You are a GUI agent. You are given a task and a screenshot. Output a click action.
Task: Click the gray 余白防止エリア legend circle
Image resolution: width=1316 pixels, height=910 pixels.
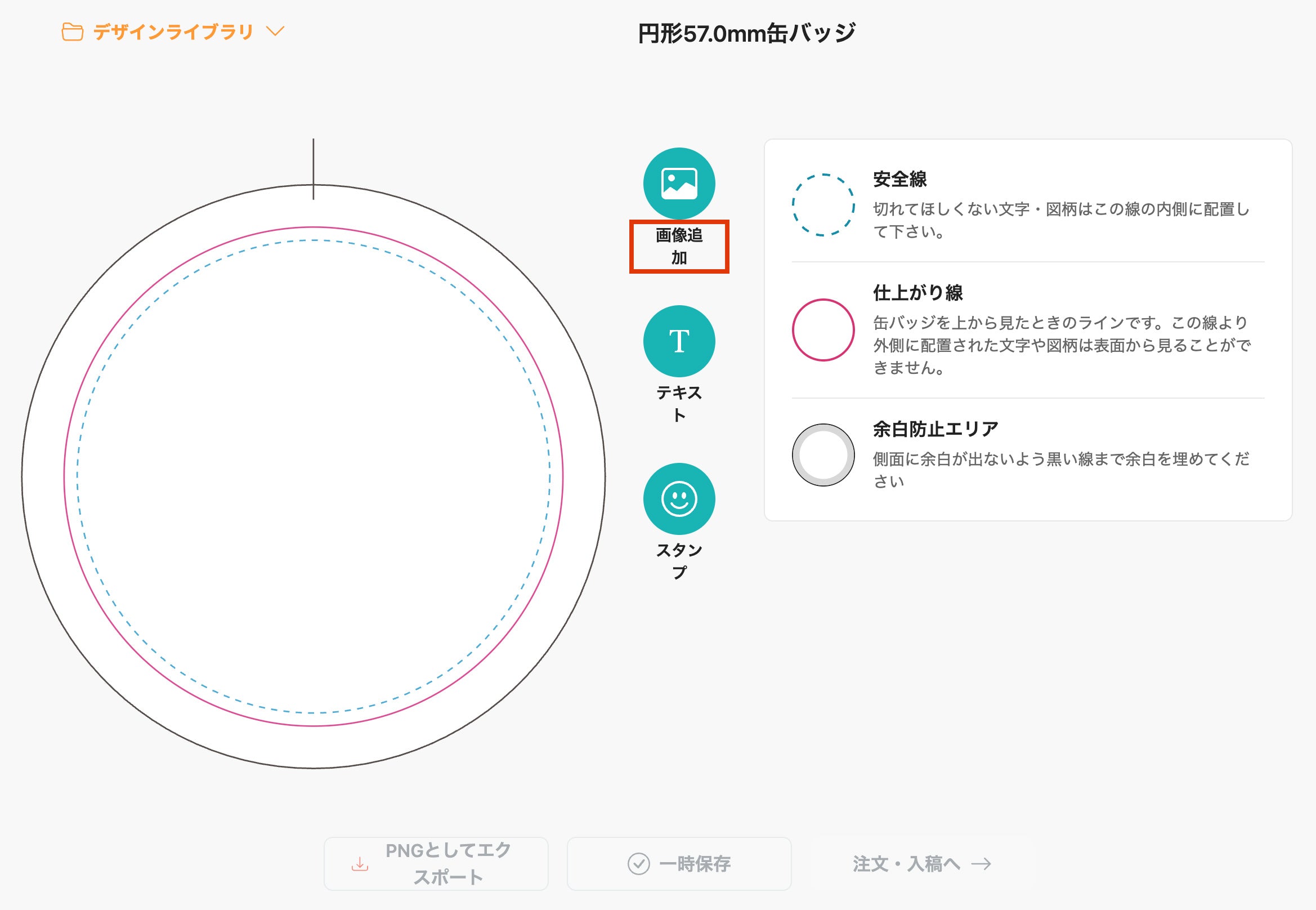823,454
